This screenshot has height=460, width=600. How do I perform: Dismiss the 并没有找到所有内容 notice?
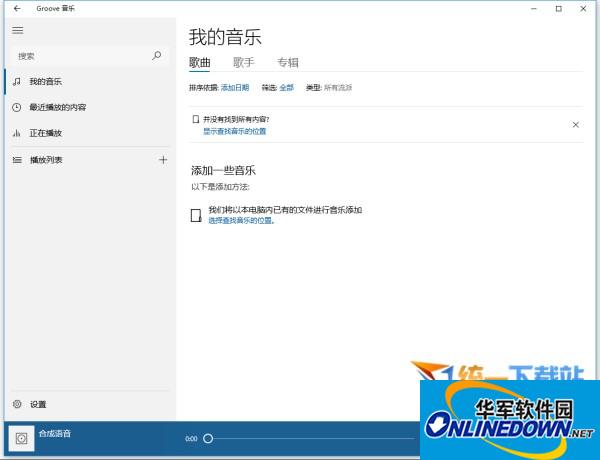click(576, 125)
